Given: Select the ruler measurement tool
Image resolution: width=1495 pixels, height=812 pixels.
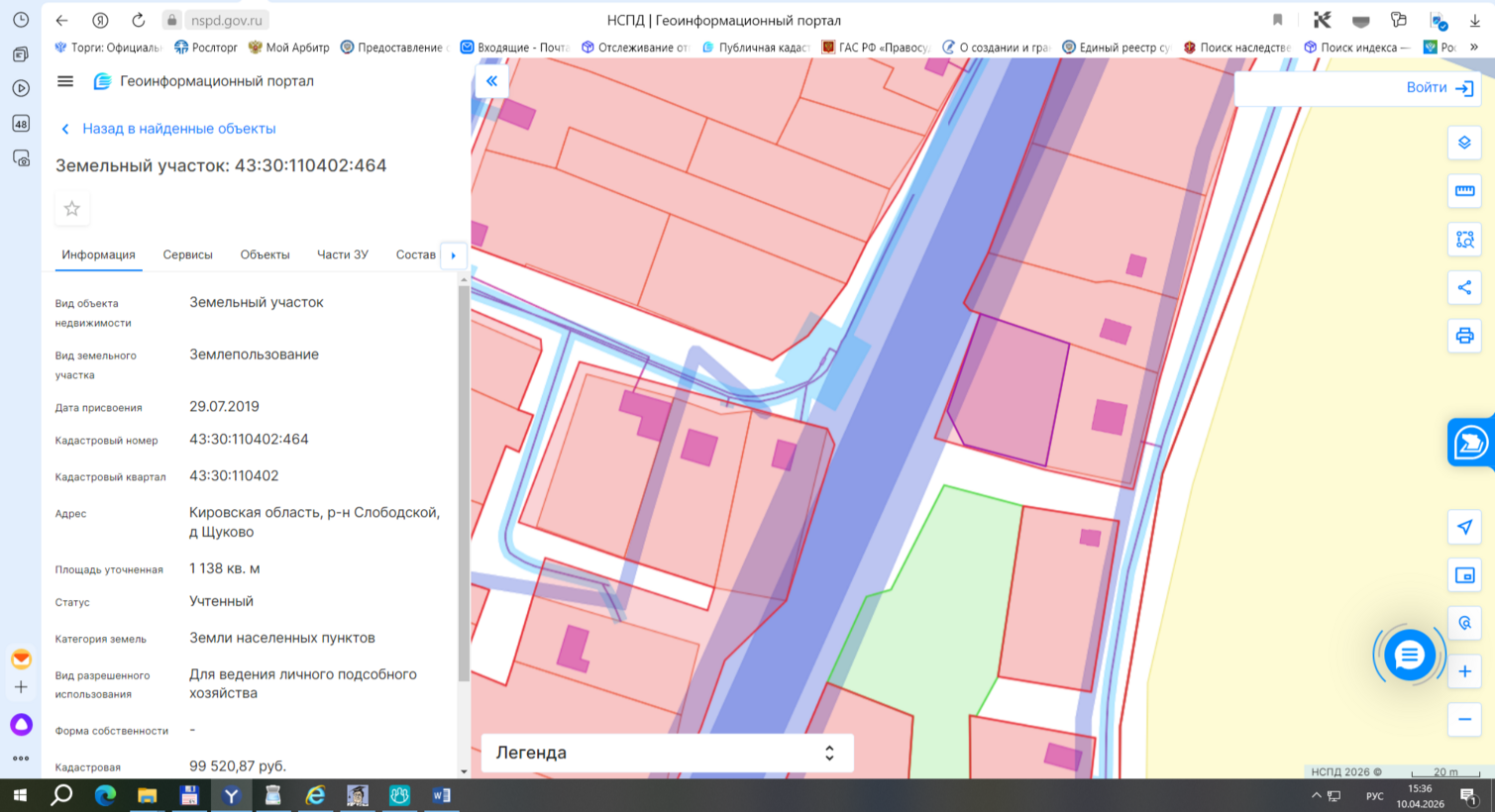Looking at the screenshot, I should coord(1464,191).
